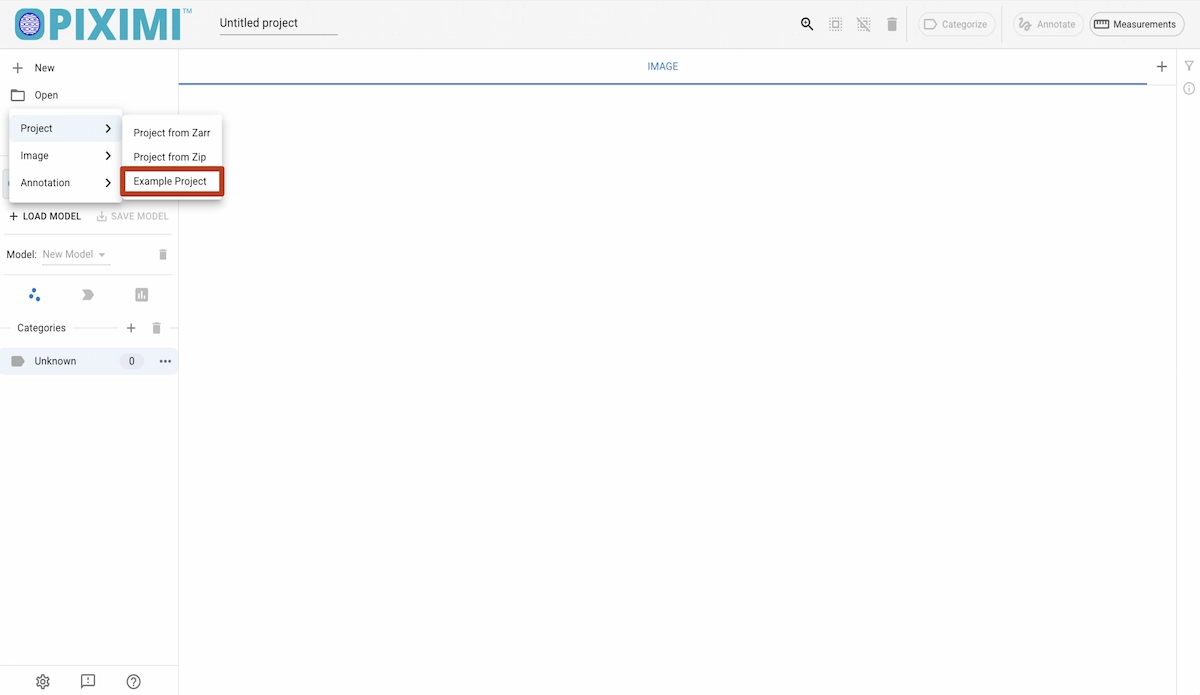The image size is (1200, 695).
Task: Open the Measurements view
Action: click(x=1136, y=24)
